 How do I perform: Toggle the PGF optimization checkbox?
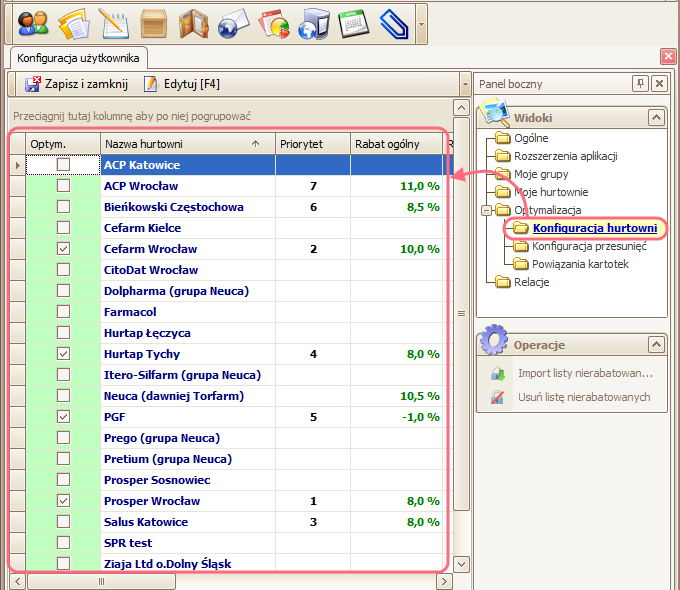64,417
